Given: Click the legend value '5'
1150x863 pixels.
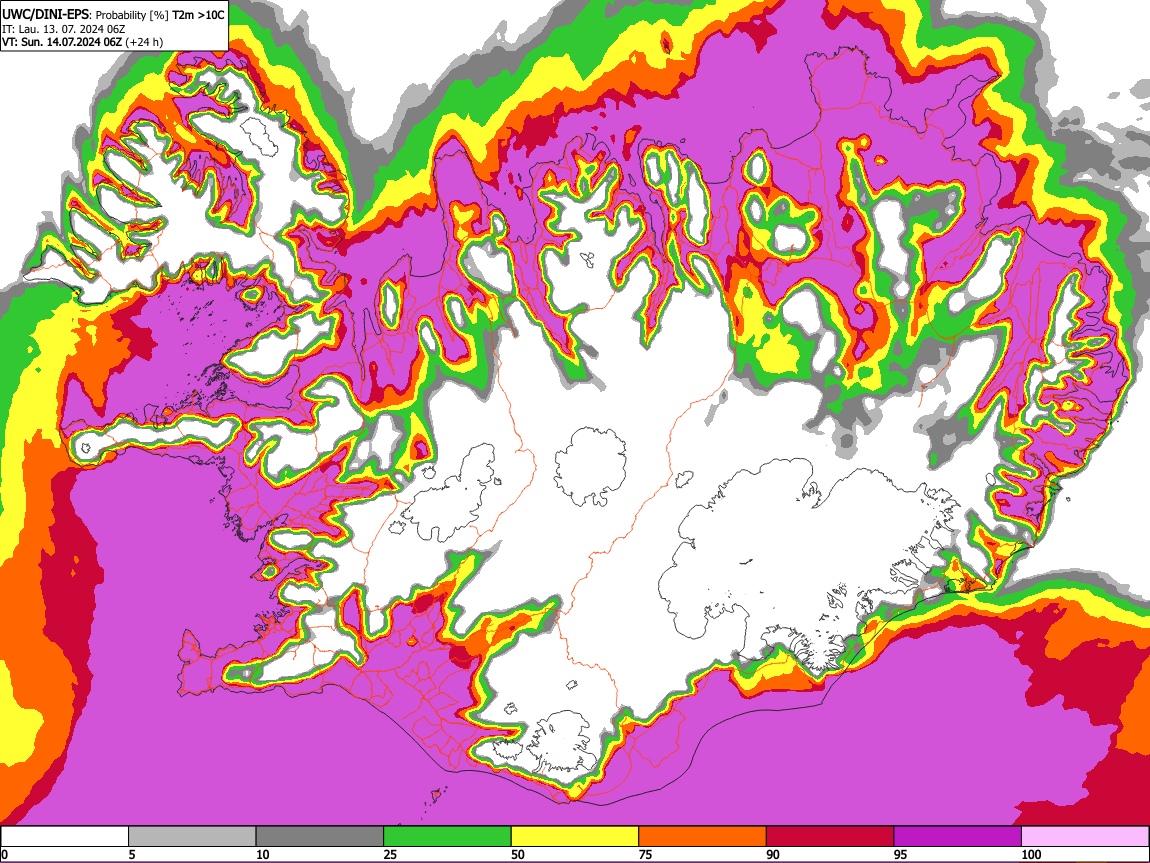Looking at the screenshot, I should [132, 854].
